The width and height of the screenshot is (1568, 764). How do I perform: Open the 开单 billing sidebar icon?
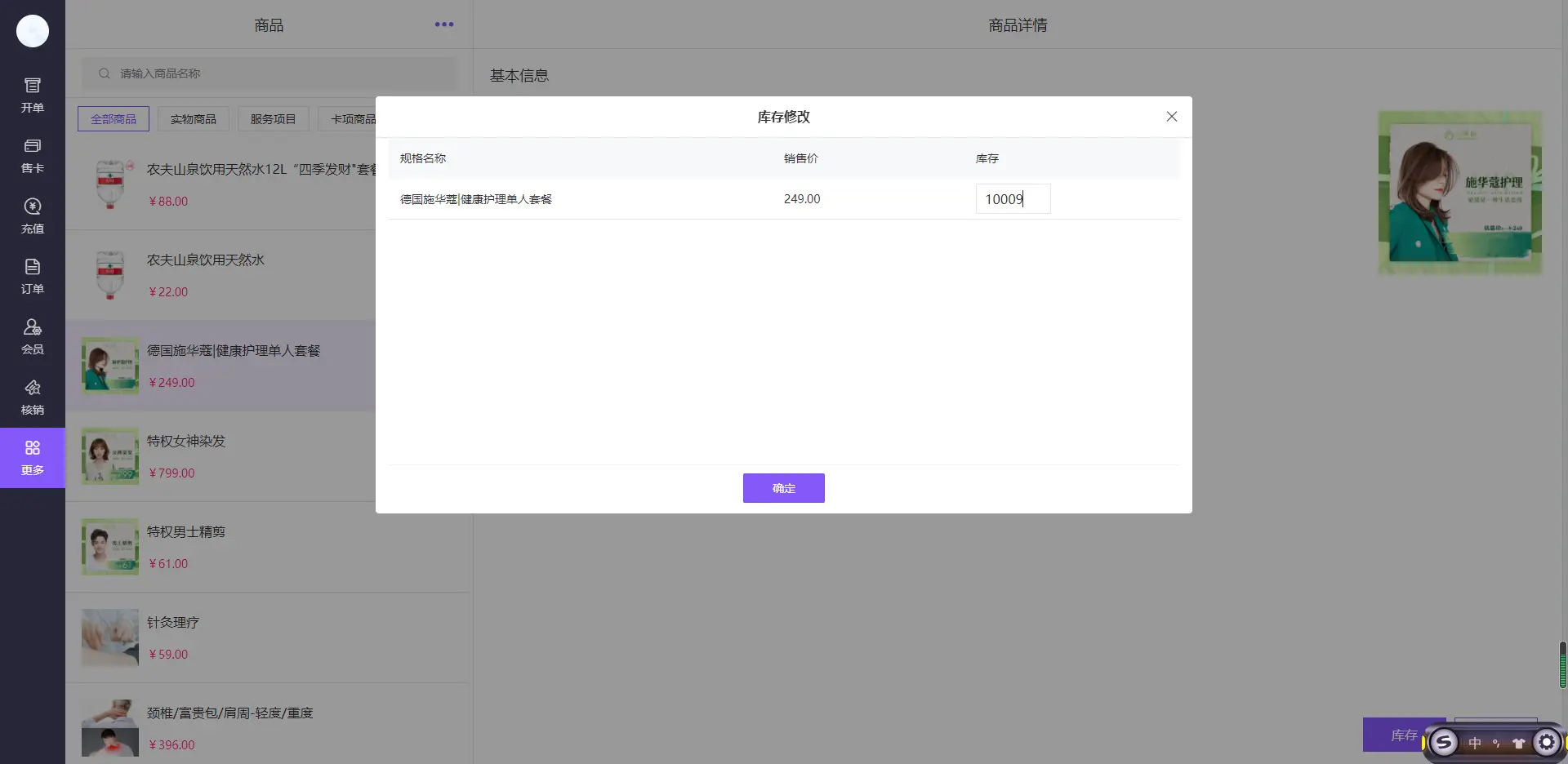[x=33, y=95]
